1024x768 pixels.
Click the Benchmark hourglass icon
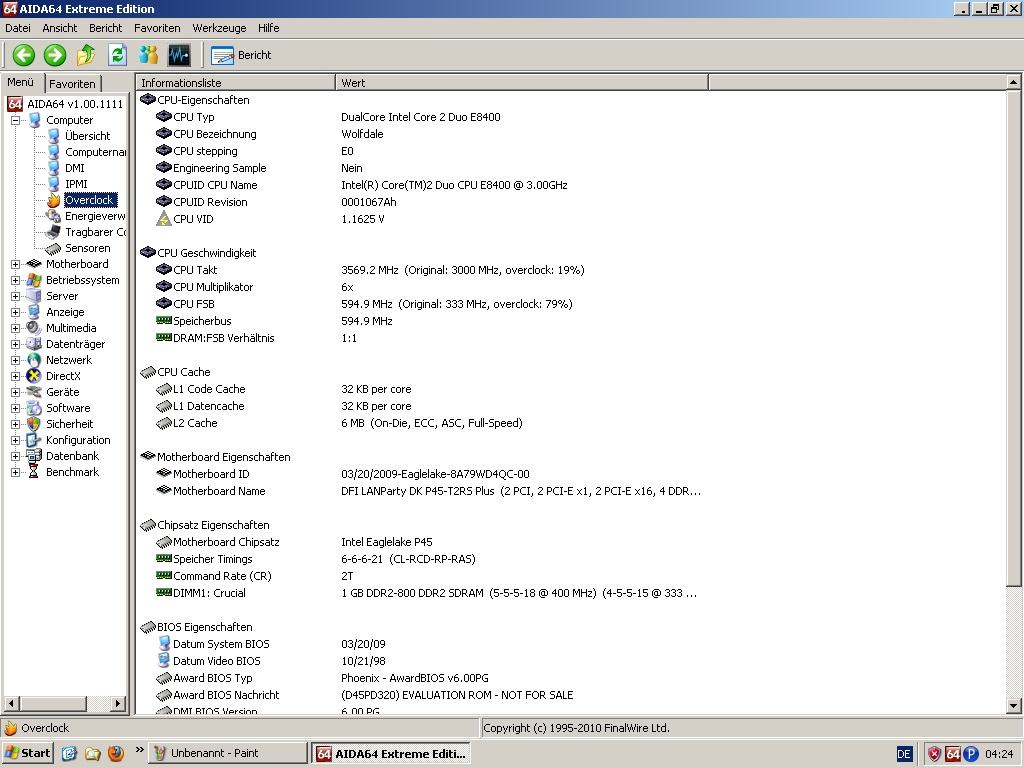tap(33, 472)
